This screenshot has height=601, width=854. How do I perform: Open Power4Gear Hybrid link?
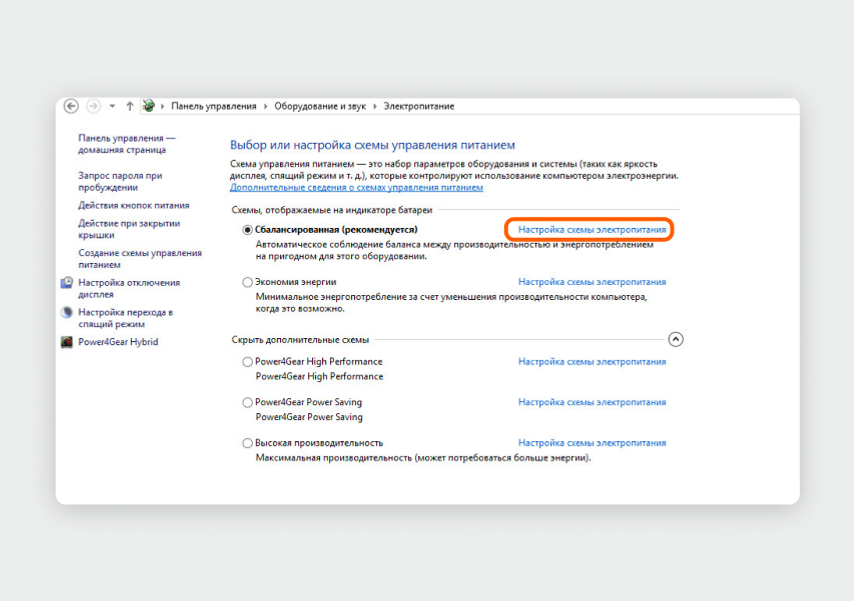(118, 342)
